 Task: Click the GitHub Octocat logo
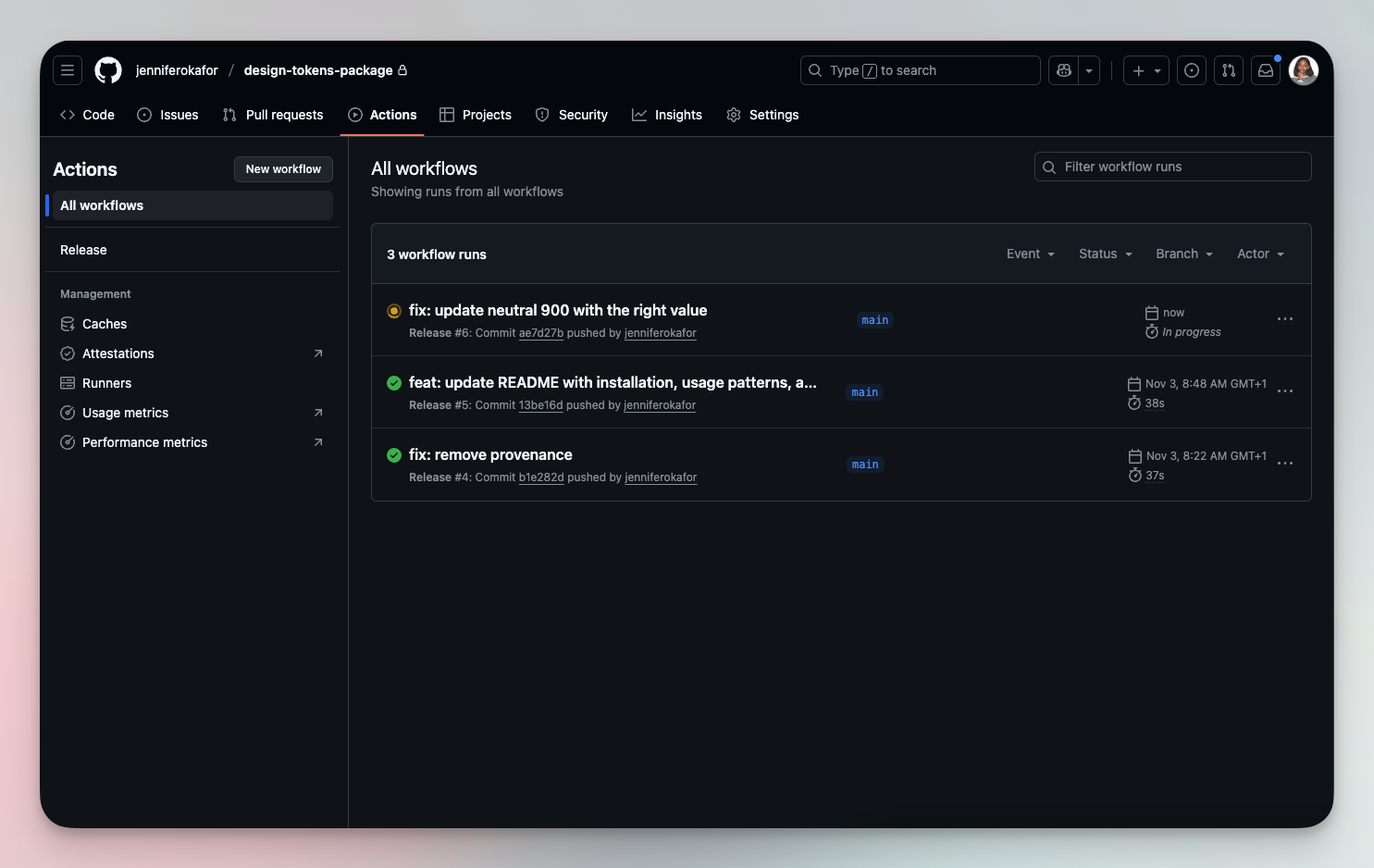tap(108, 70)
